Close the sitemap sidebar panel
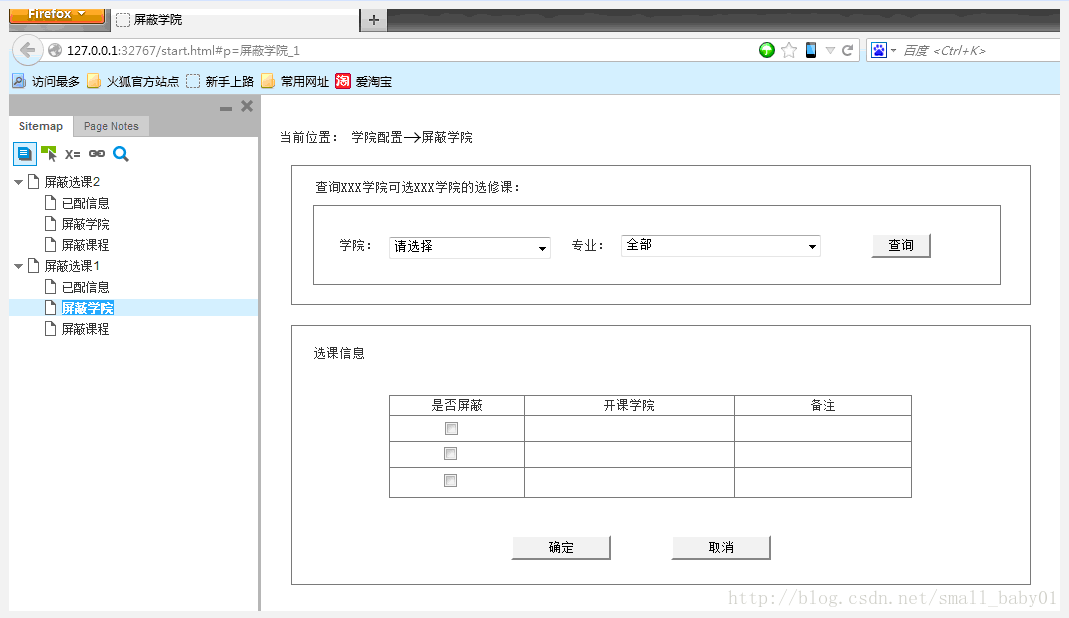The image size is (1069, 618). [247, 106]
